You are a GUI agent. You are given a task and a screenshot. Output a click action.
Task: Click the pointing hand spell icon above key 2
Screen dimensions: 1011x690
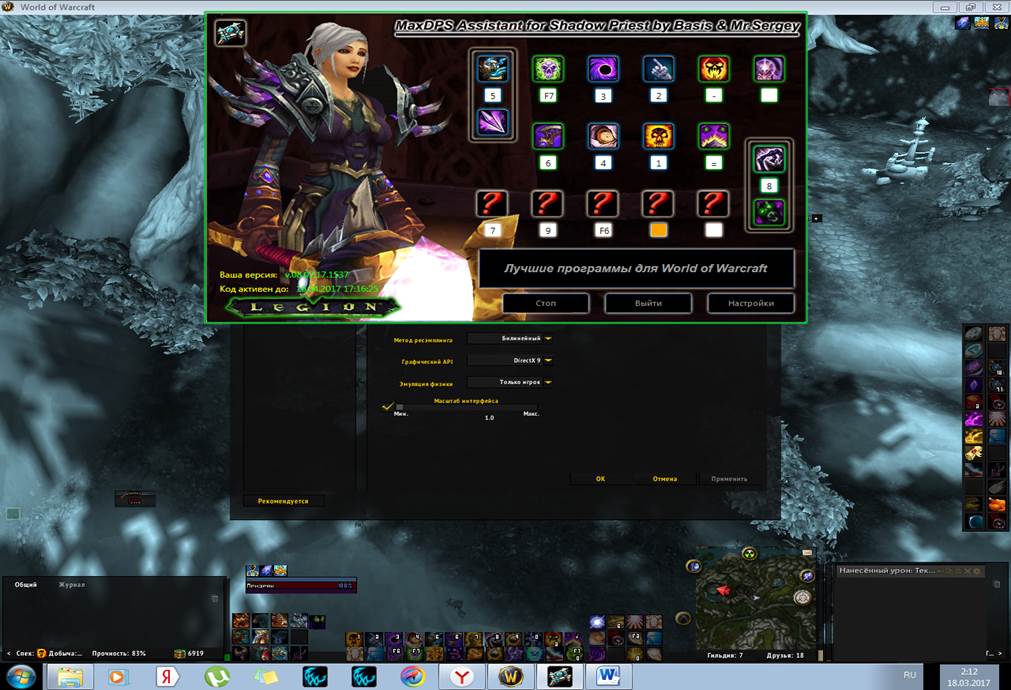click(658, 69)
